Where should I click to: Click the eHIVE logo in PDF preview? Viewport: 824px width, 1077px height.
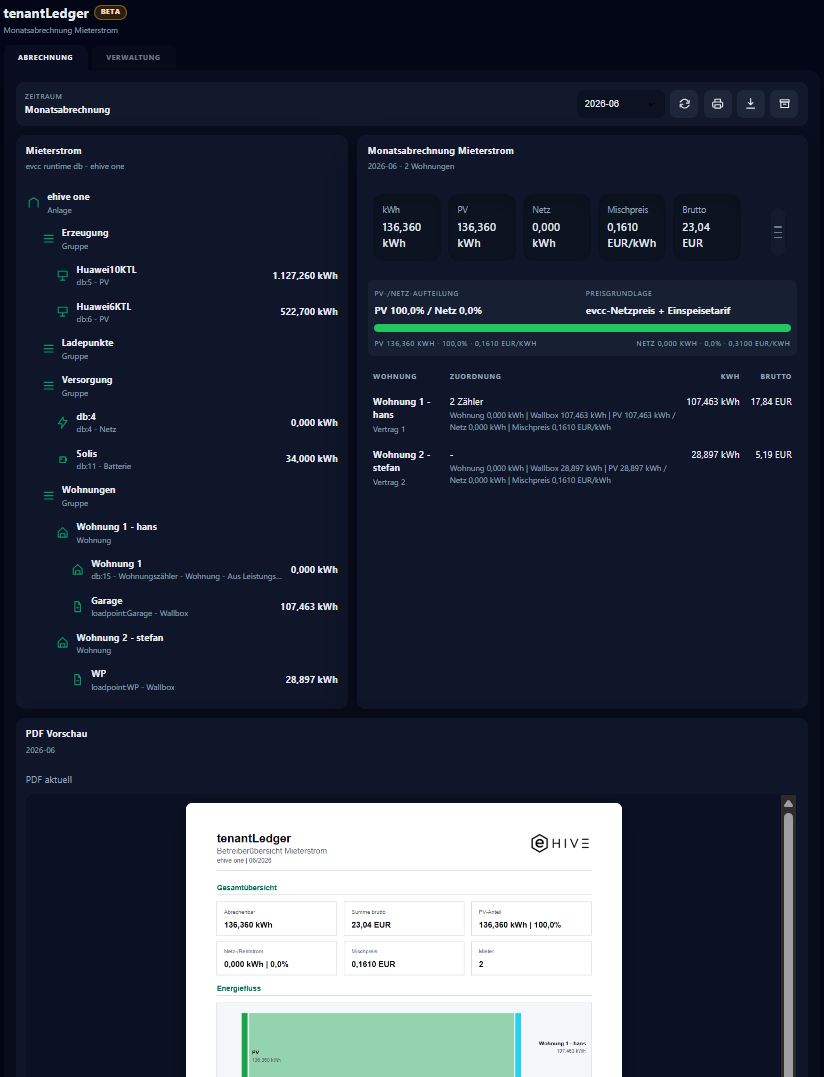560,843
